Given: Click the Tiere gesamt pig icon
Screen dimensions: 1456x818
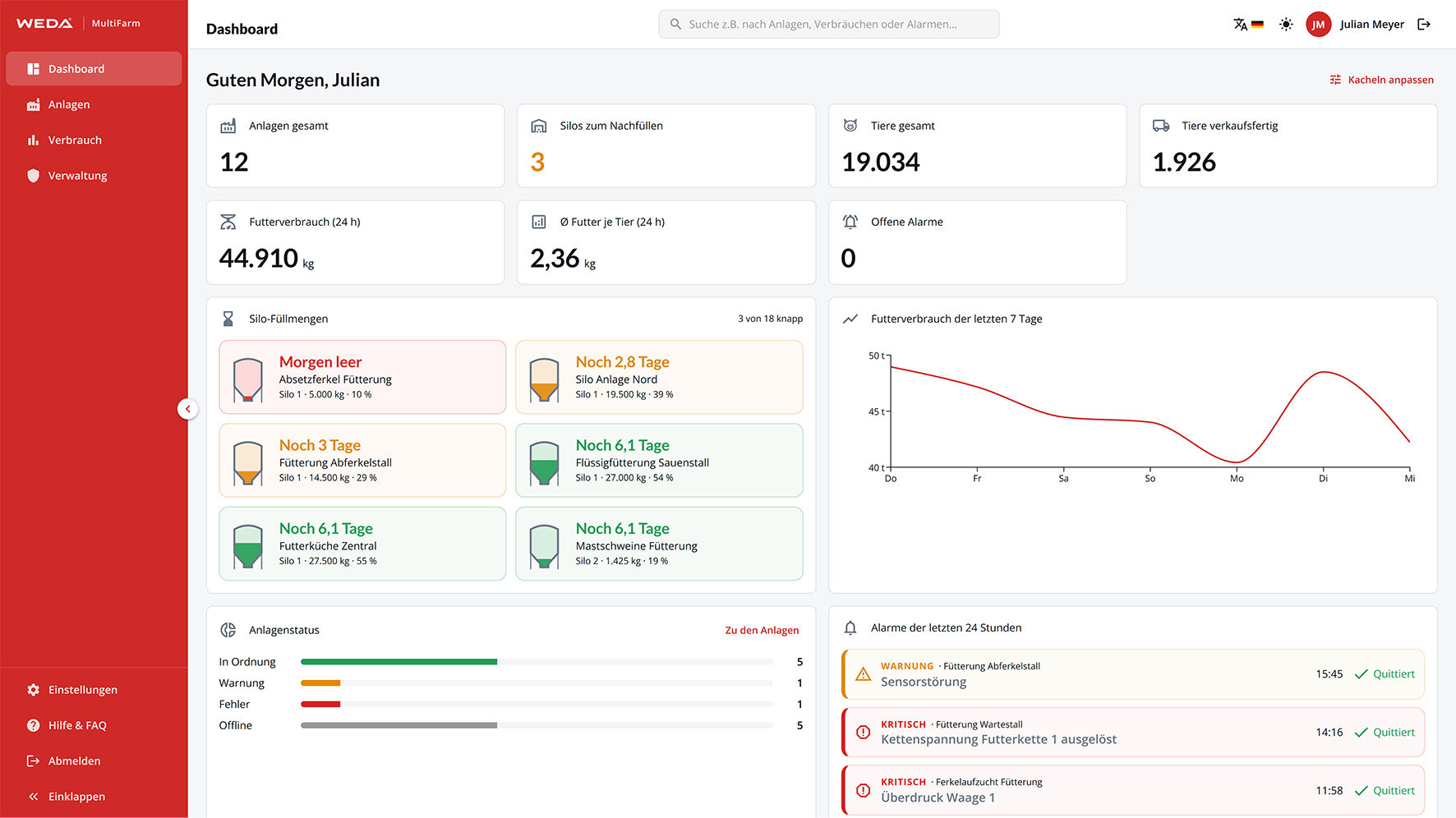Looking at the screenshot, I should click(x=850, y=126).
